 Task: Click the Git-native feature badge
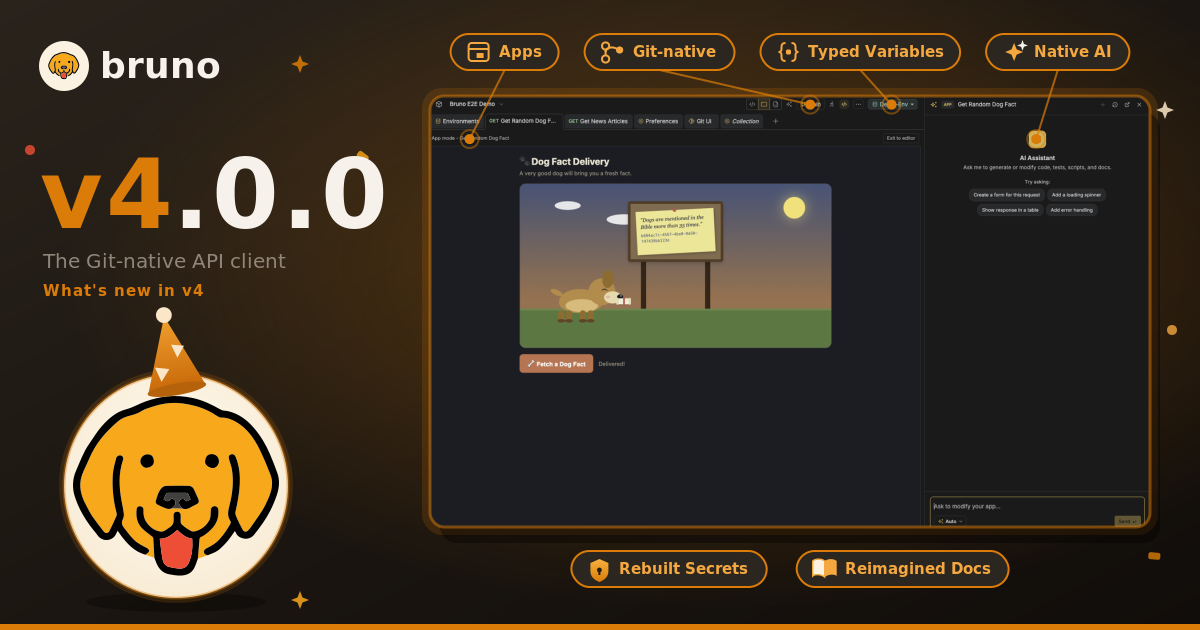(x=659, y=52)
